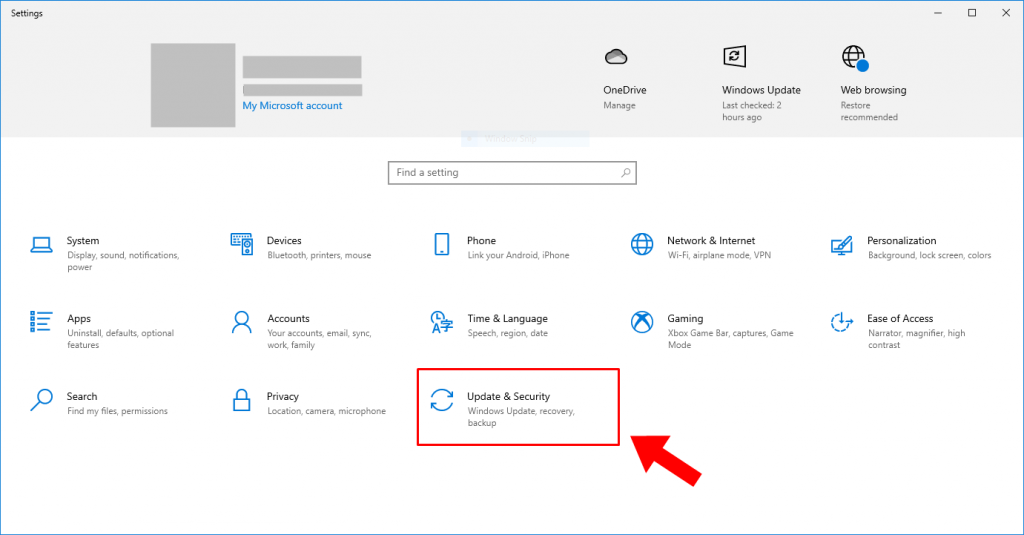Click Windows Update last checked text
Image resolution: width=1024 pixels, height=535 pixels.
pyautogui.click(x=752, y=111)
